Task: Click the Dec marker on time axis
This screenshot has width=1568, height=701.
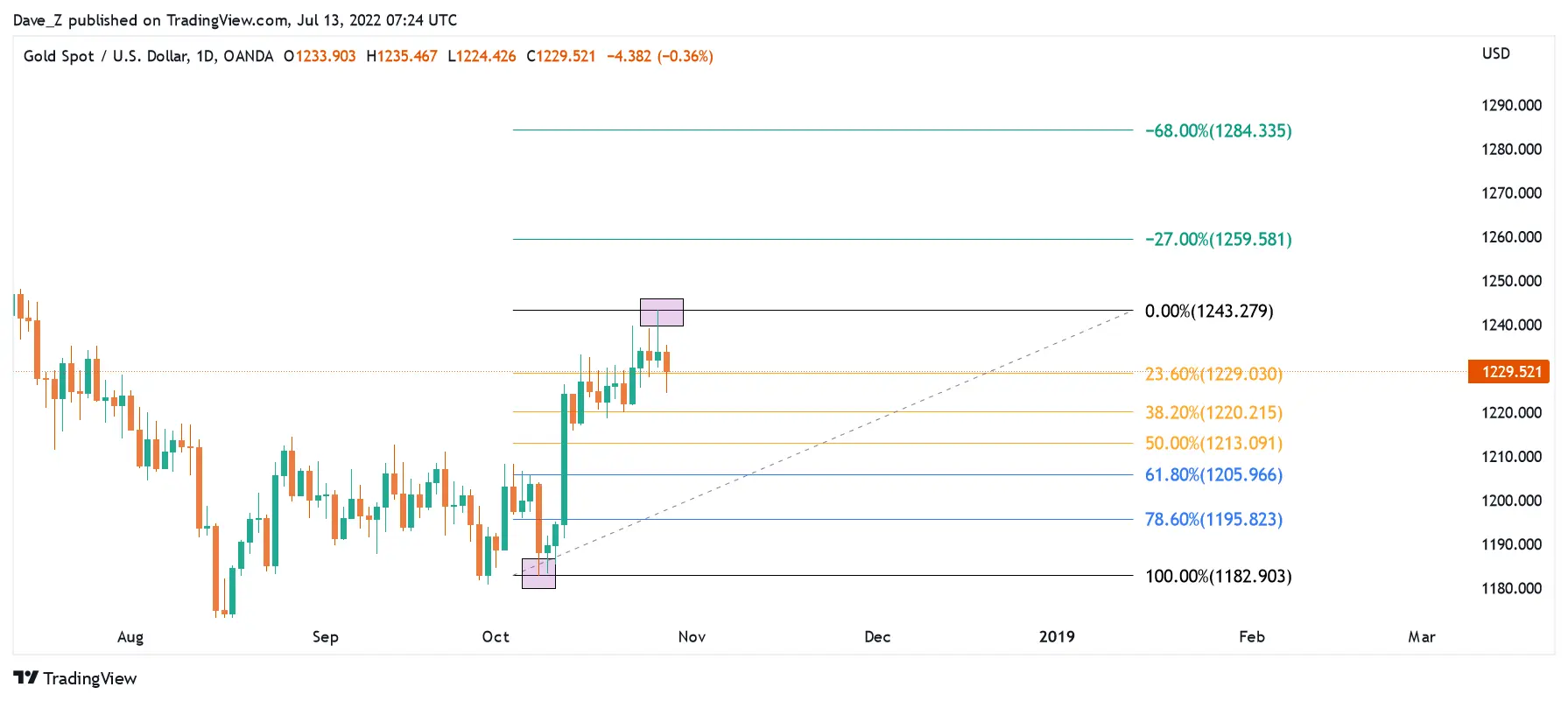Action: coord(877,637)
